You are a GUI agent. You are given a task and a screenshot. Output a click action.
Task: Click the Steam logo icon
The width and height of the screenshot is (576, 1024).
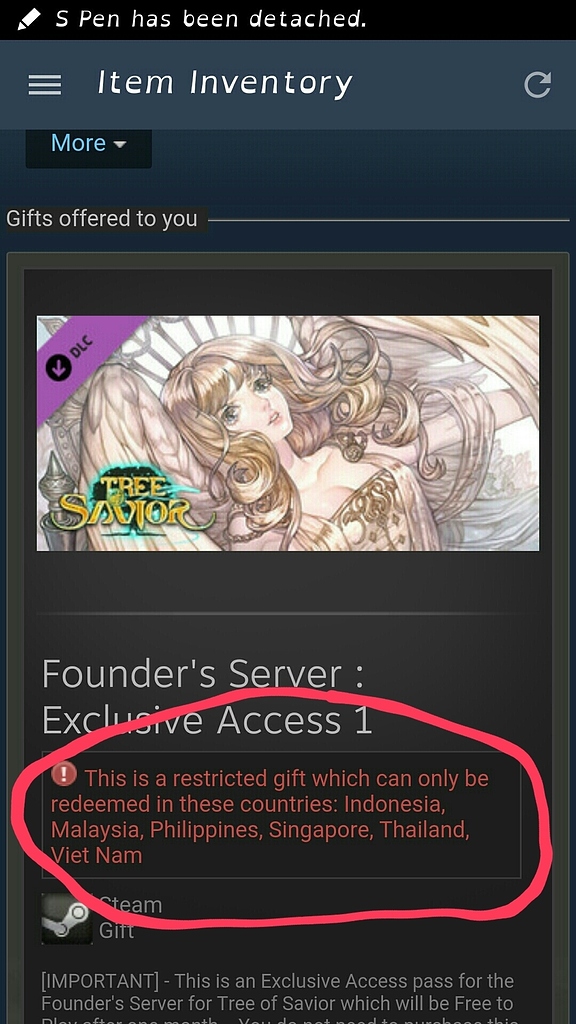pyautogui.click(x=67, y=919)
